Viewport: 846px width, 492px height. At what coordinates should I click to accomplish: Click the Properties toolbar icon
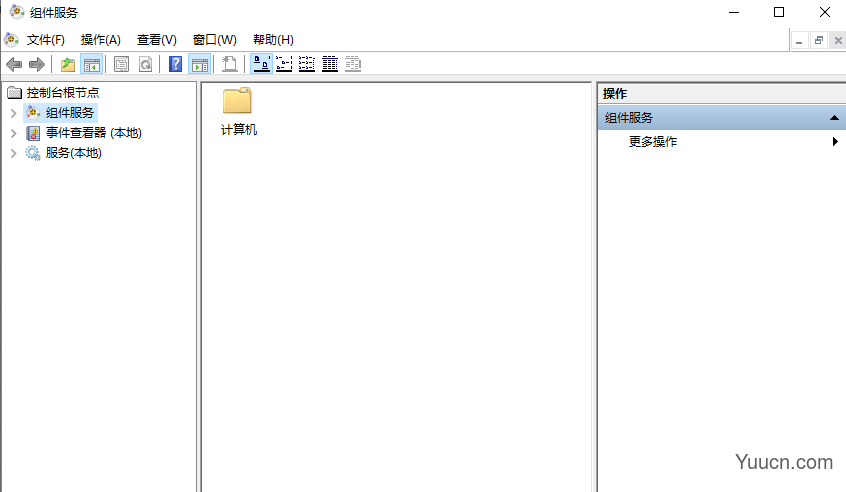pyautogui.click(x=121, y=65)
